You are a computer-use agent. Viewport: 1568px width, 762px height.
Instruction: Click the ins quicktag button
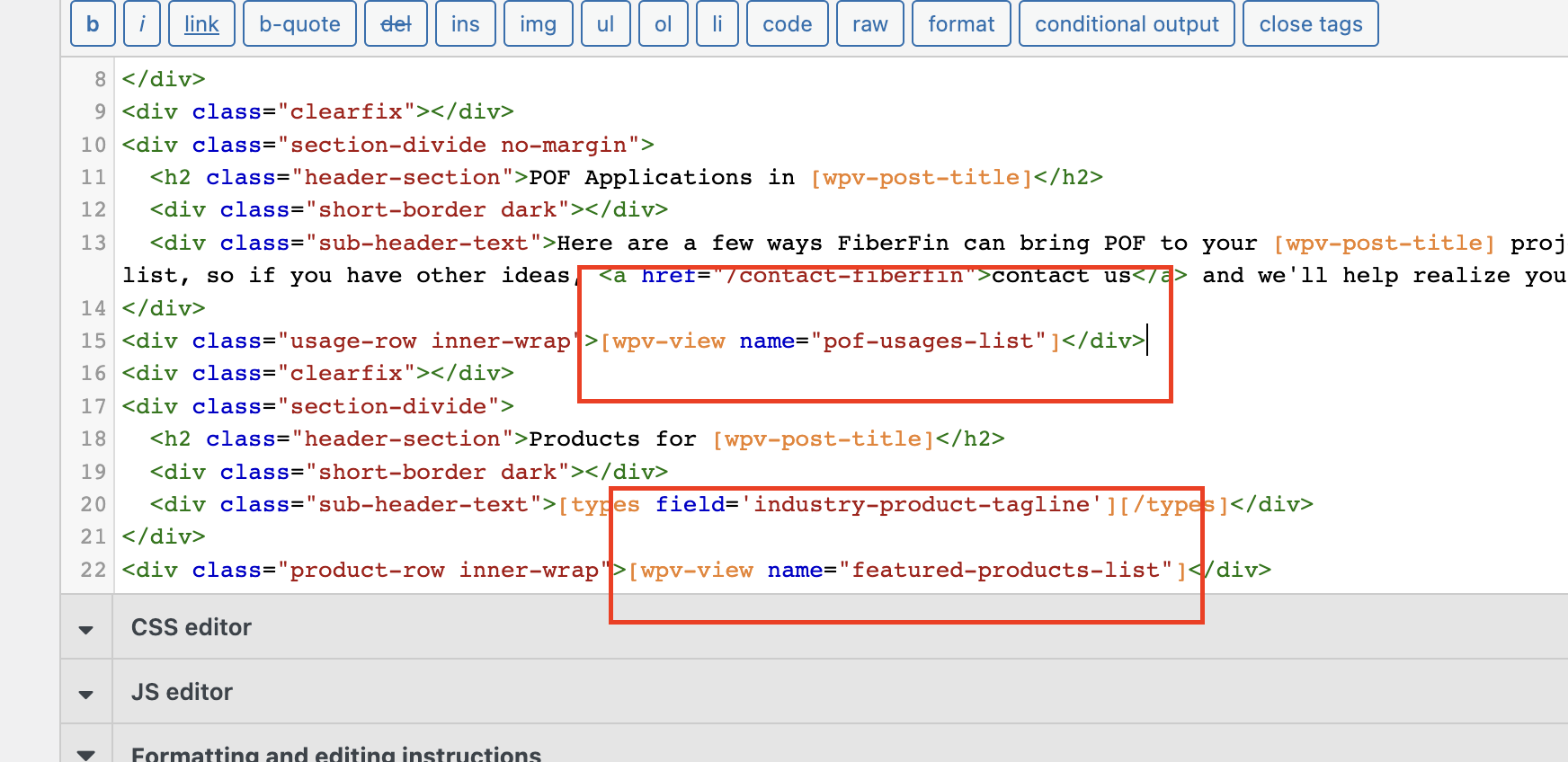pyautogui.click(x=465, y=24)
